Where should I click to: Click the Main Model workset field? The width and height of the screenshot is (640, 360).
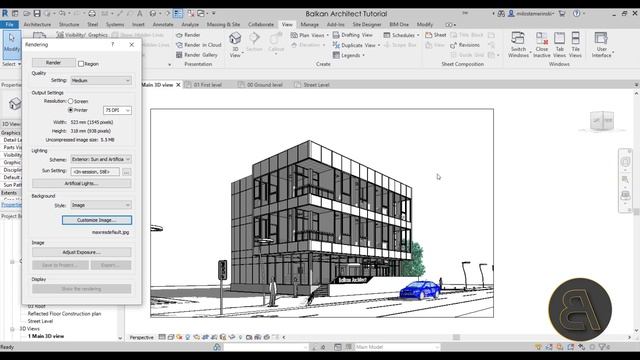397,347
